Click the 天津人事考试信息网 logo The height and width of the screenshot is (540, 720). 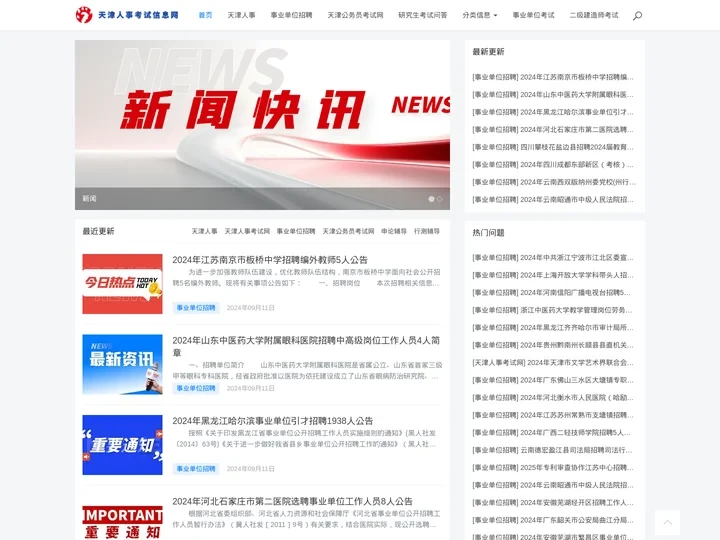(x=127, y=15)
